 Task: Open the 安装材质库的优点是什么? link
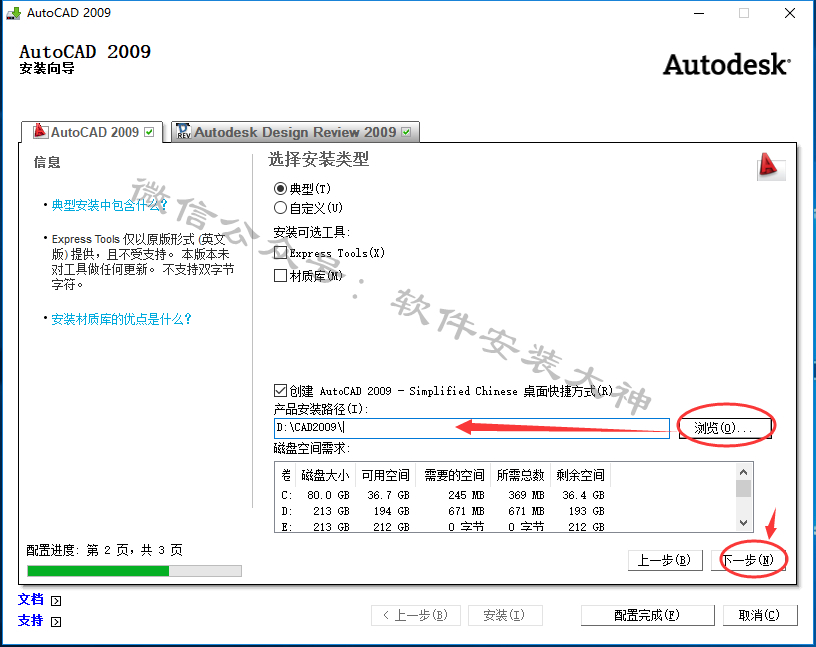click(122, 319)
